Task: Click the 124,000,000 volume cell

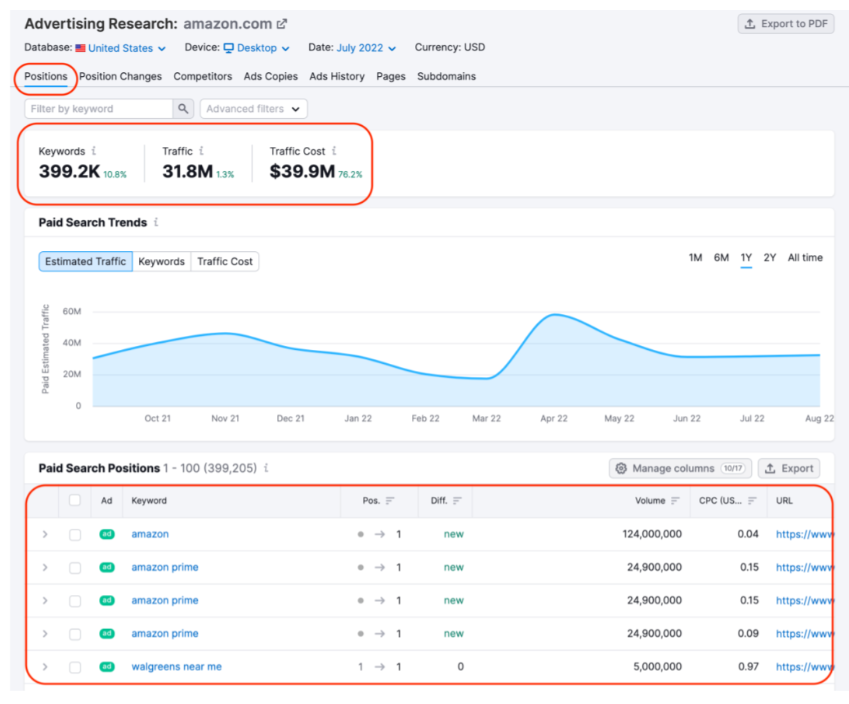Action: click(652, 534)
